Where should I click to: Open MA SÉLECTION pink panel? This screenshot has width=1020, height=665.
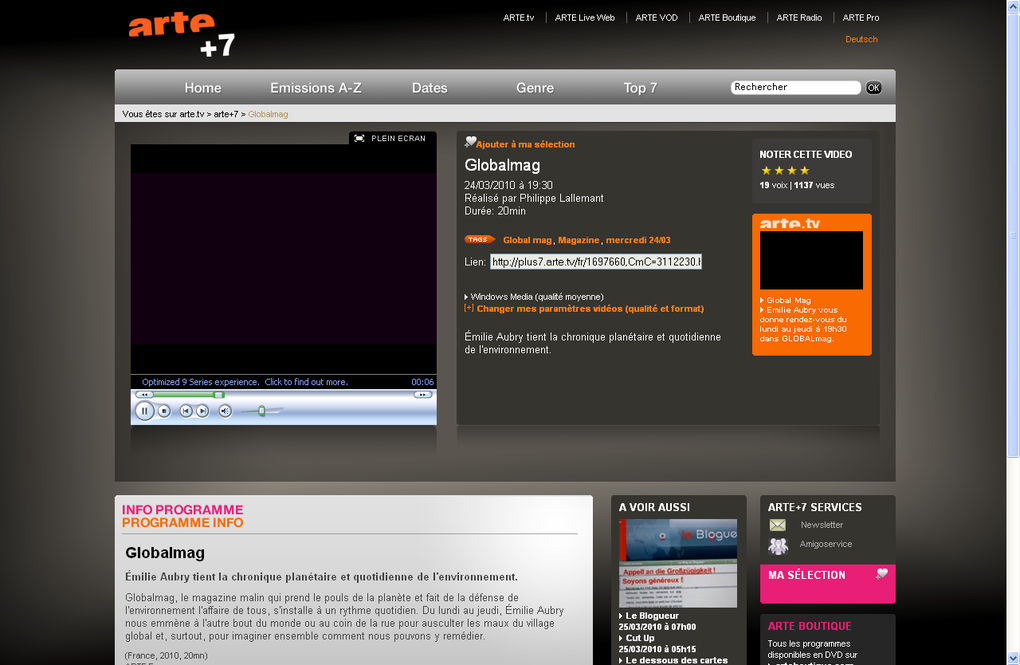point(827,584)
